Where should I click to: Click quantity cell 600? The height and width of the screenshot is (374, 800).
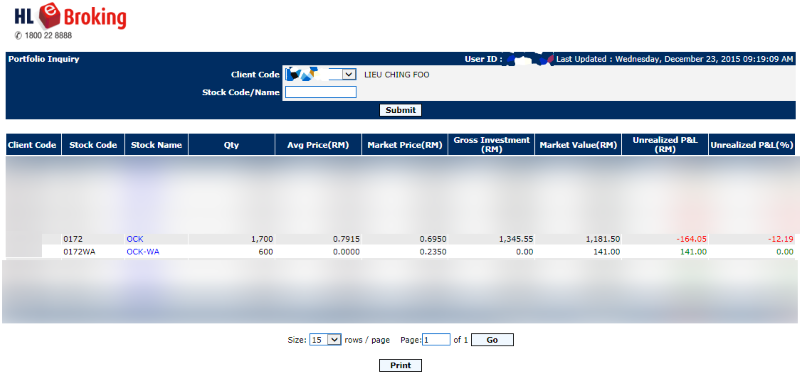pyautogui.click(x=266, y=252)
